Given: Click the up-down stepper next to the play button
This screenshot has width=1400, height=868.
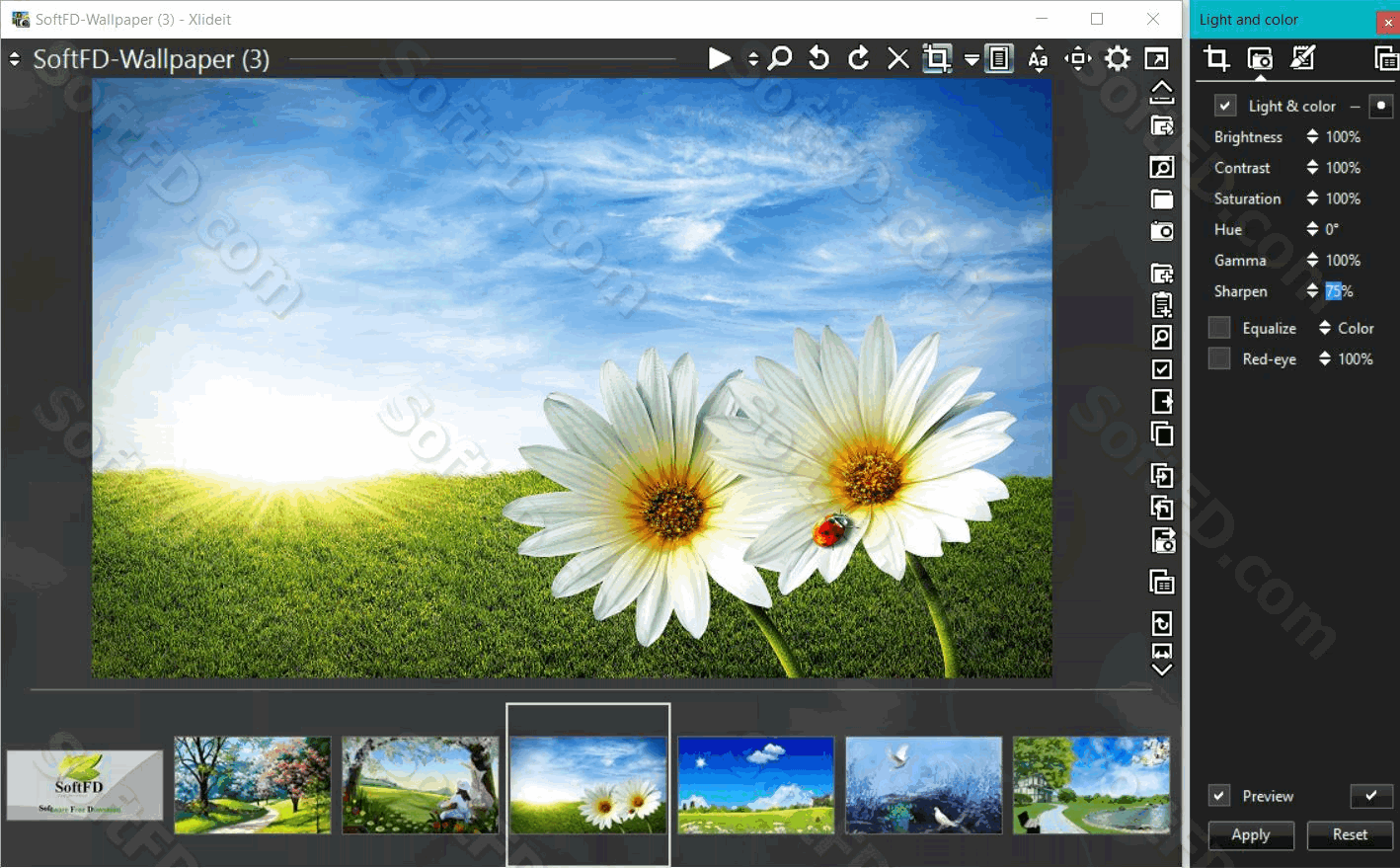Looking at the screenshot, I should tap(753, 59).
